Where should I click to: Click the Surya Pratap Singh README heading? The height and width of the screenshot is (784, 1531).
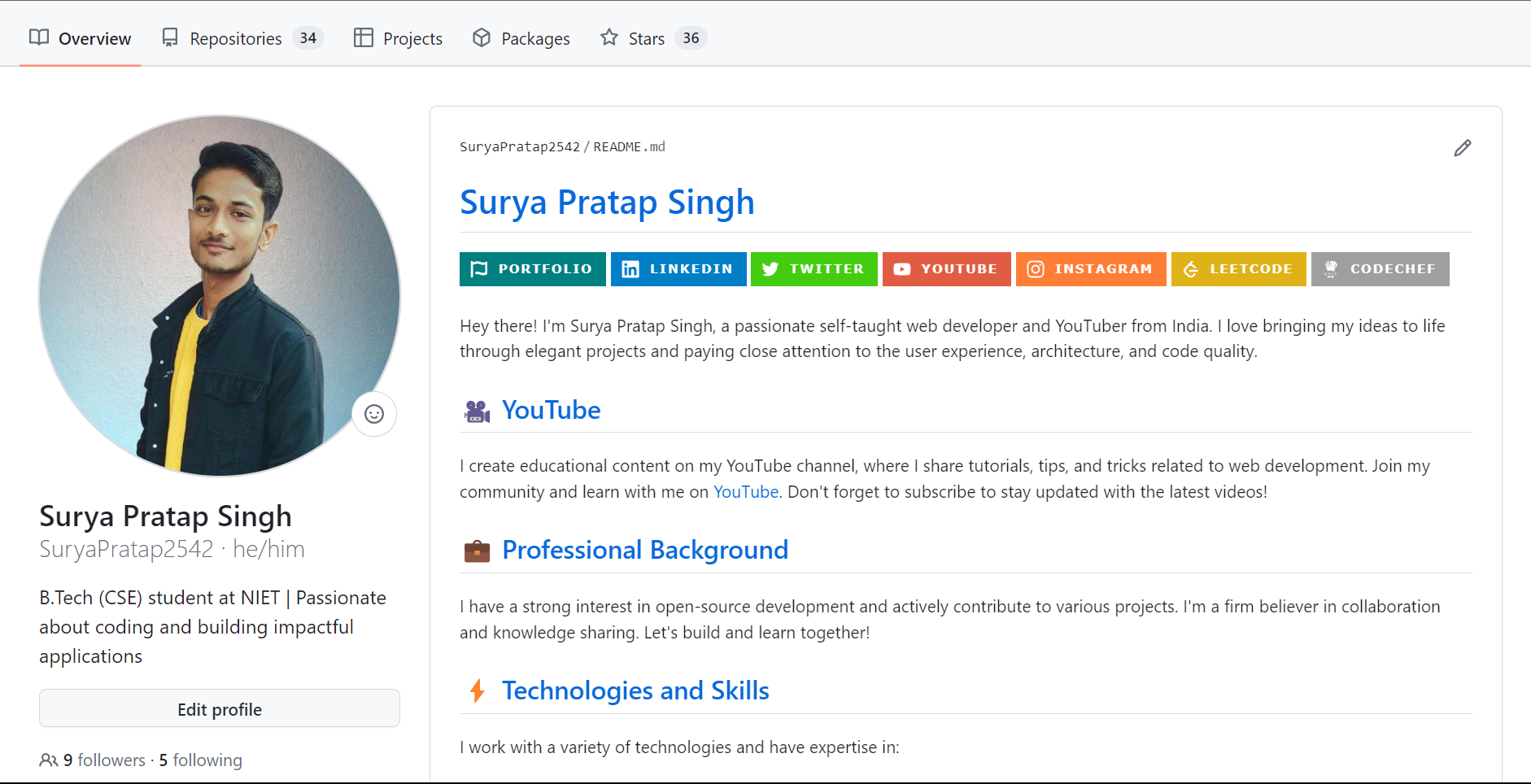tap(607, 202)
